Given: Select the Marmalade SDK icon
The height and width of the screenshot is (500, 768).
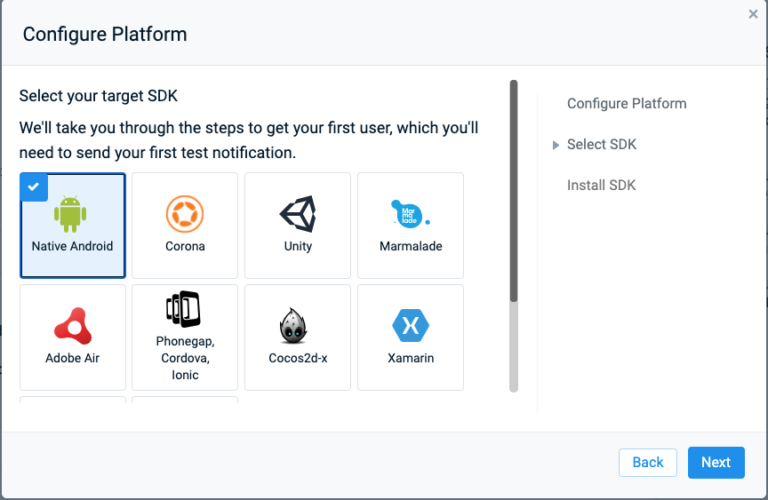Looking at the screenshot, I should [410, 214].
